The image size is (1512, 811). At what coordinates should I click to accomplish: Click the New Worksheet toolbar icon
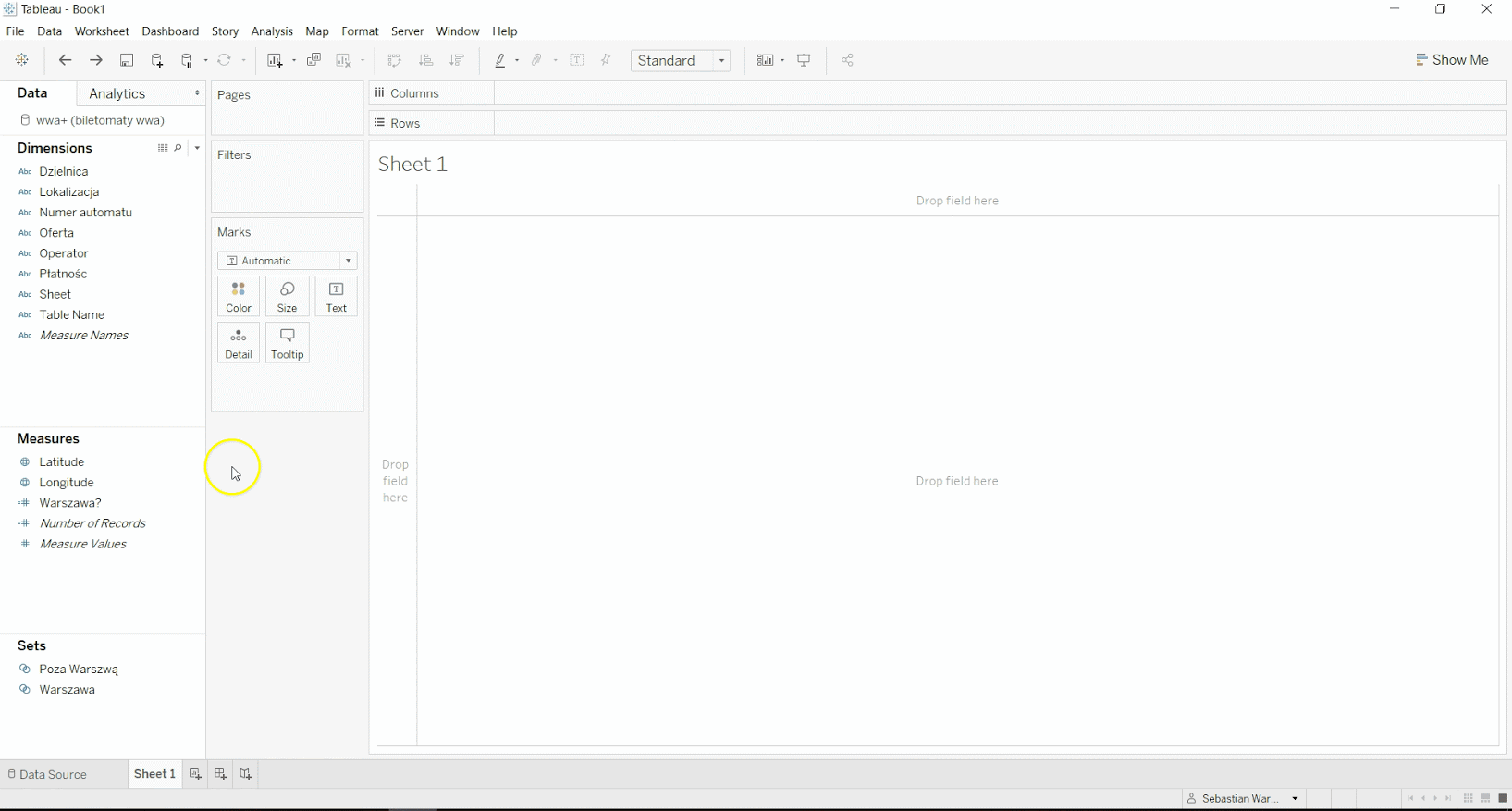tap(275, 61)
